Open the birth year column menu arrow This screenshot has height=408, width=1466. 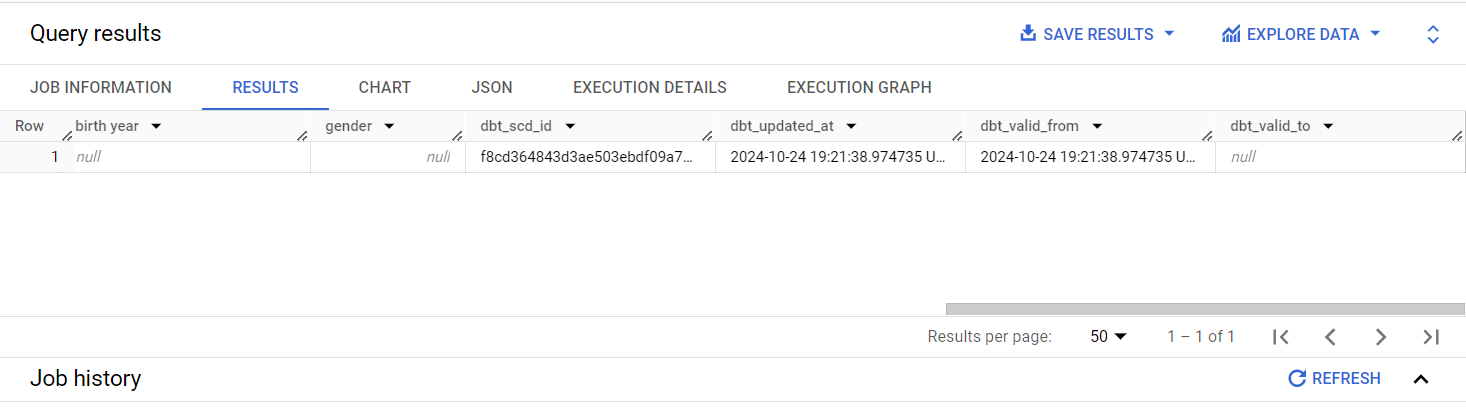(156, 126)
